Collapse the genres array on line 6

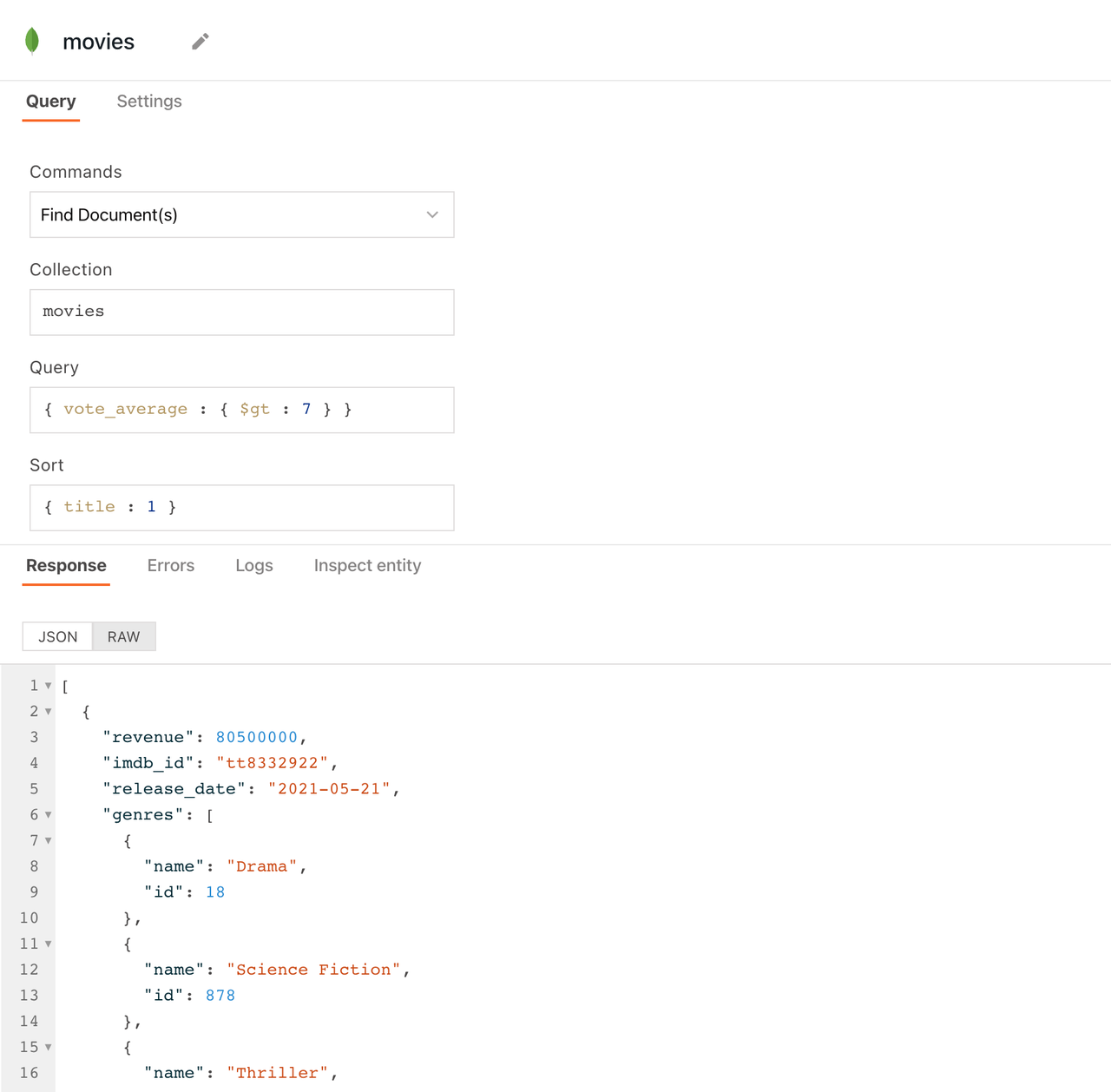click(49, 815)
